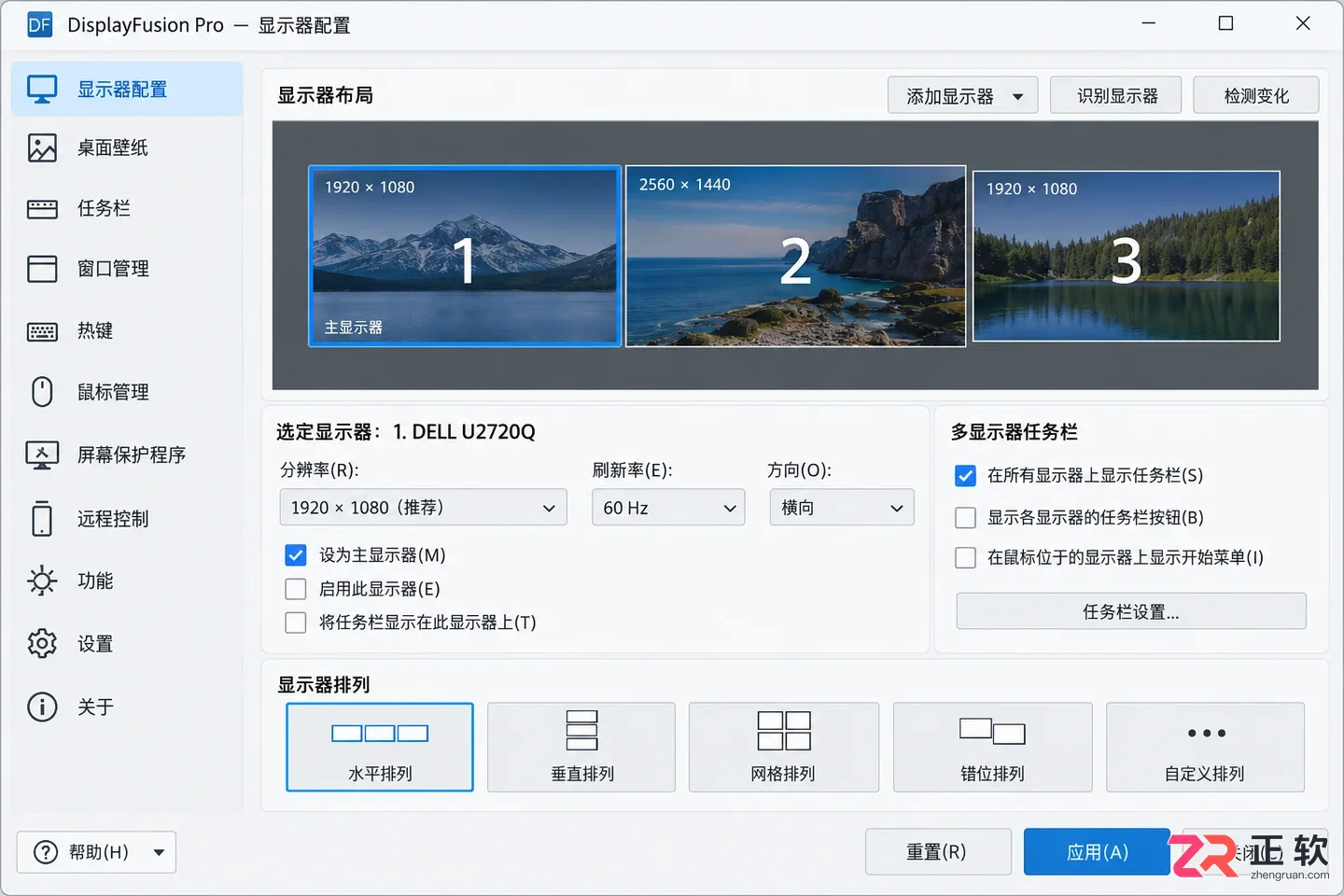Open the 分辨率 dropdown showing 1920 × 1080

point(423,508)
